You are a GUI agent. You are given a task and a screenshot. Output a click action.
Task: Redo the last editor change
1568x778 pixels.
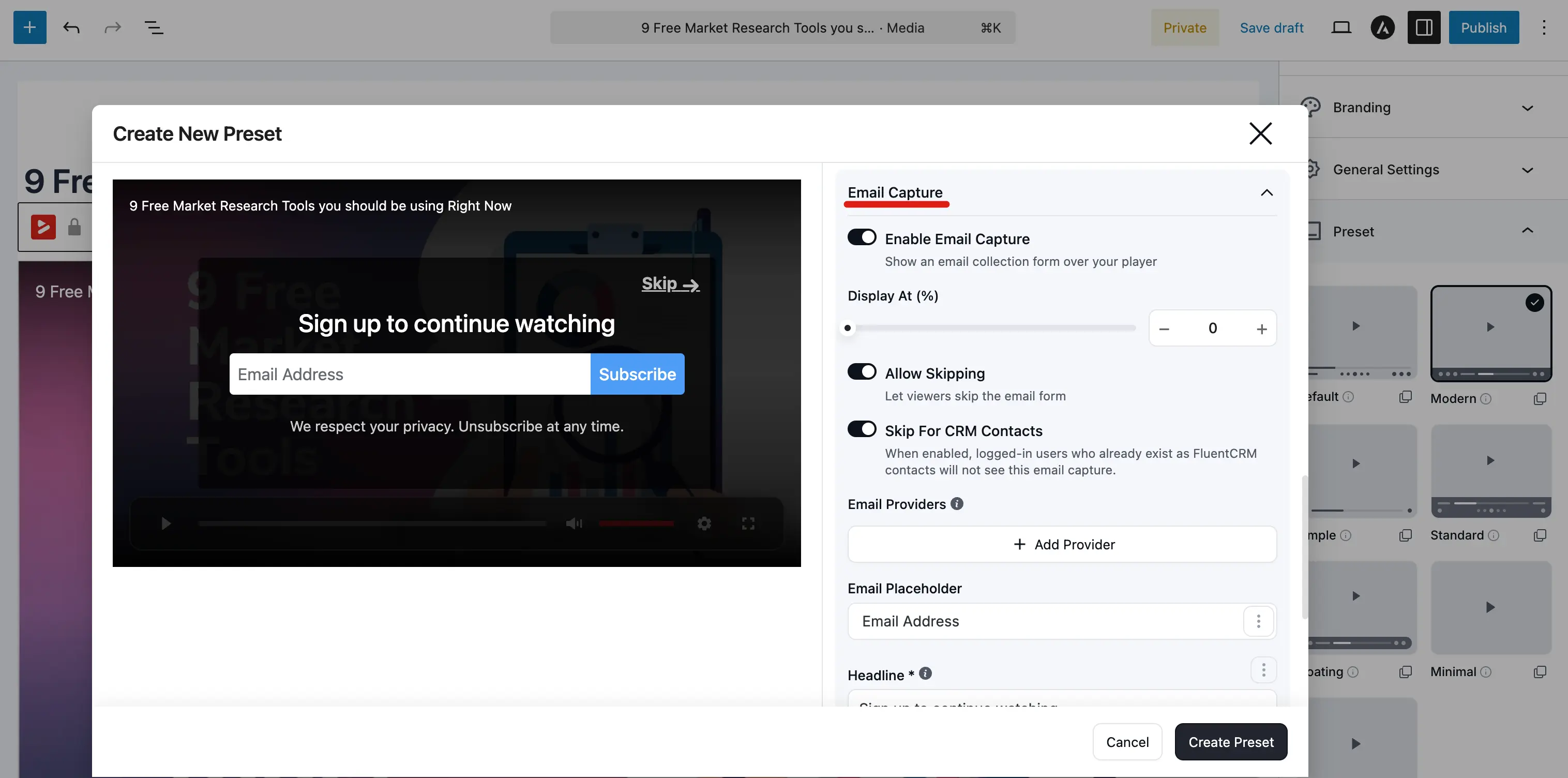click(x=113, y=27)
